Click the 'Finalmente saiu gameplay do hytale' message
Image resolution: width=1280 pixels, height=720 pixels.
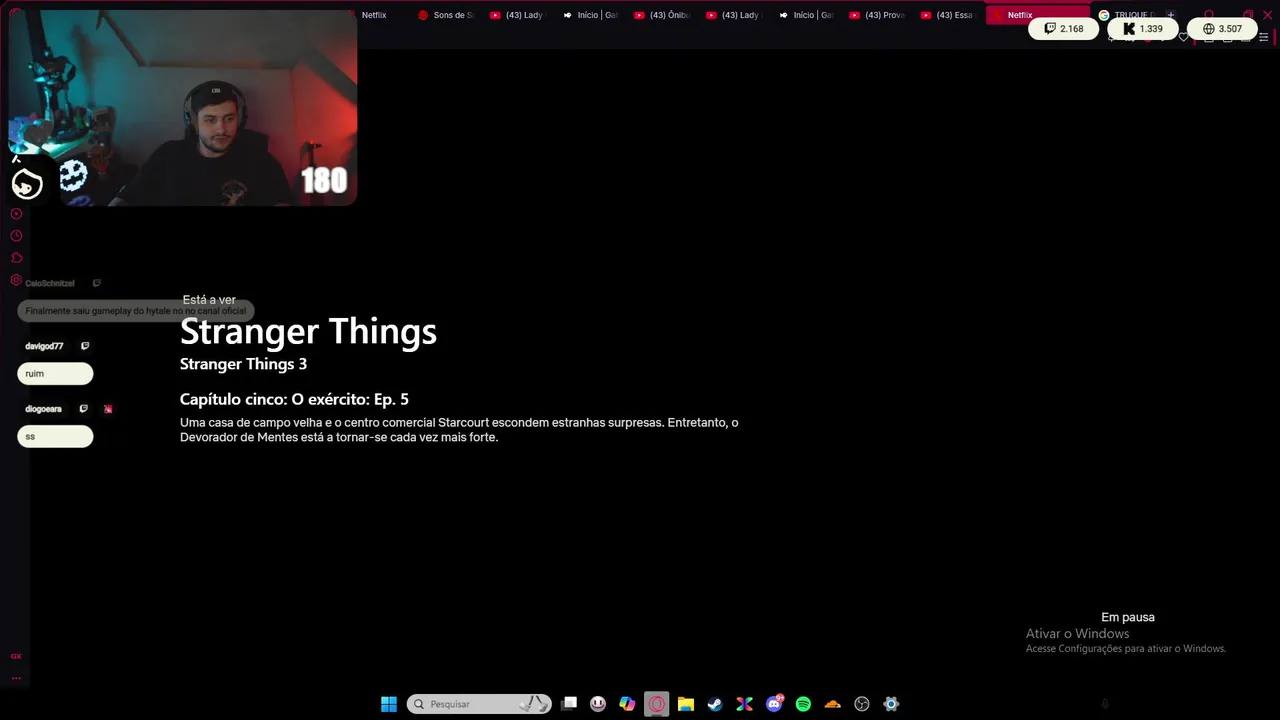(x=136, y=311)
